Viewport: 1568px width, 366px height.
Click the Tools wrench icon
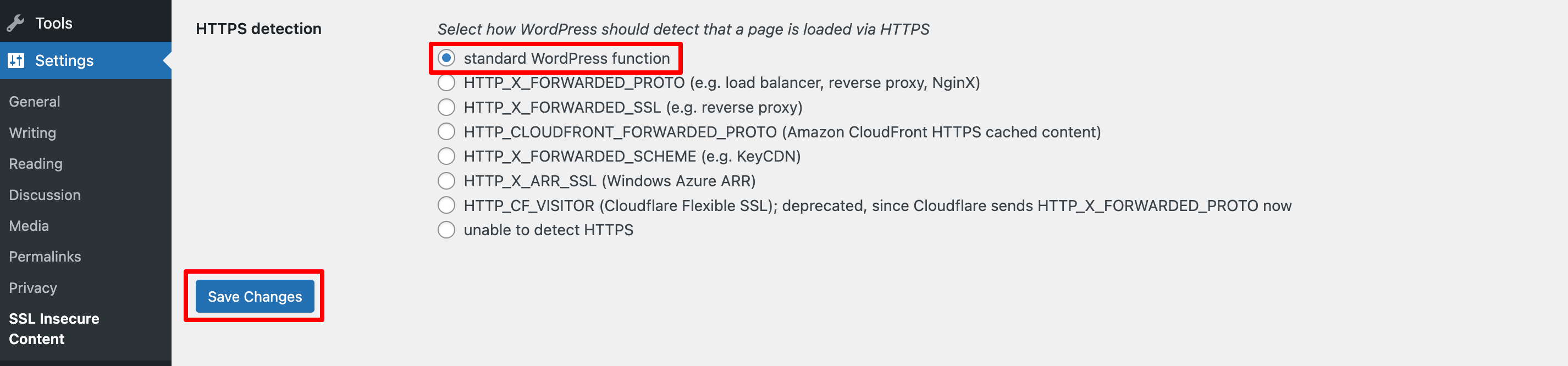tap(16, 23)
